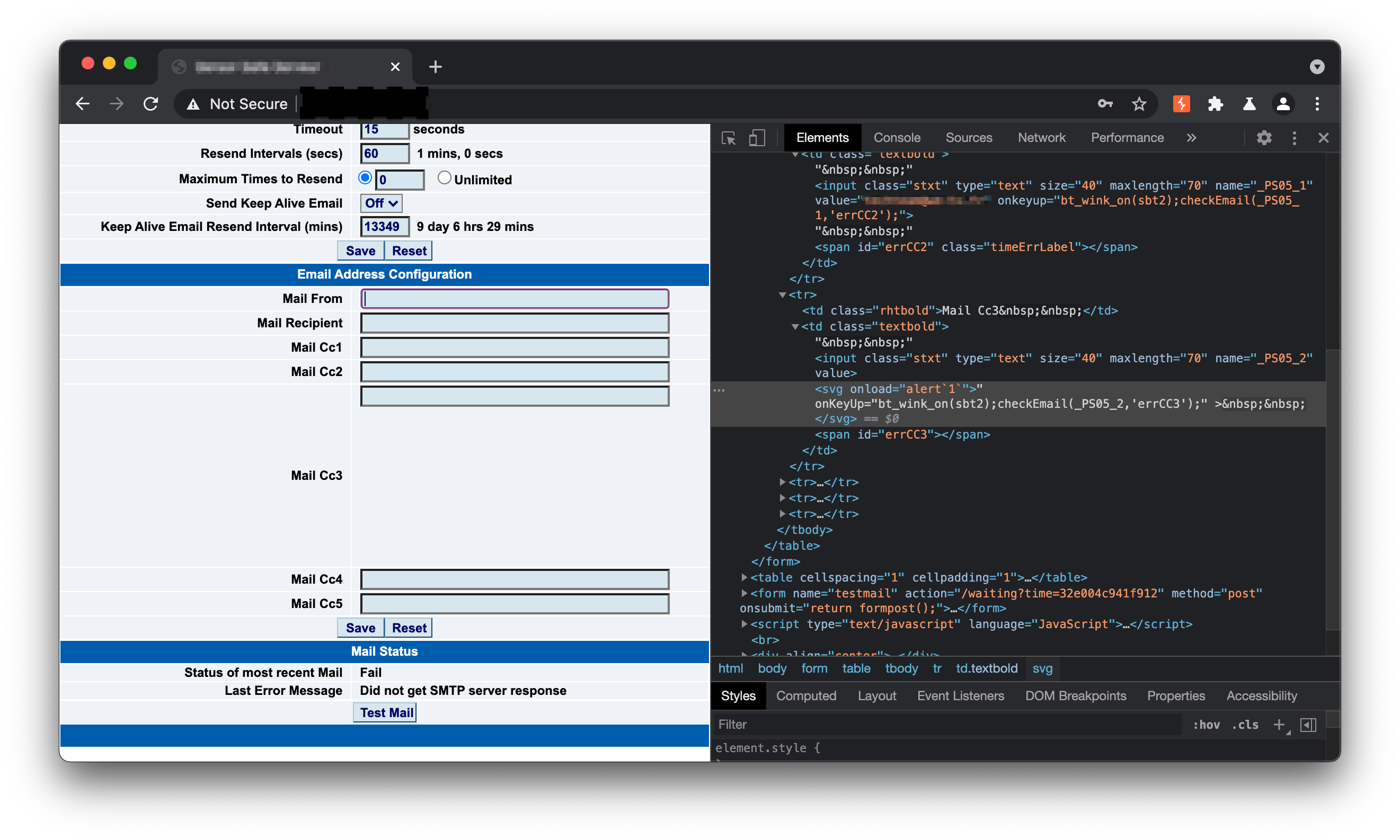Viewport: 1400px width, 840px height.
Task: Switch to the Console tab
Action: pyautogui.click(x=897, y=138)
